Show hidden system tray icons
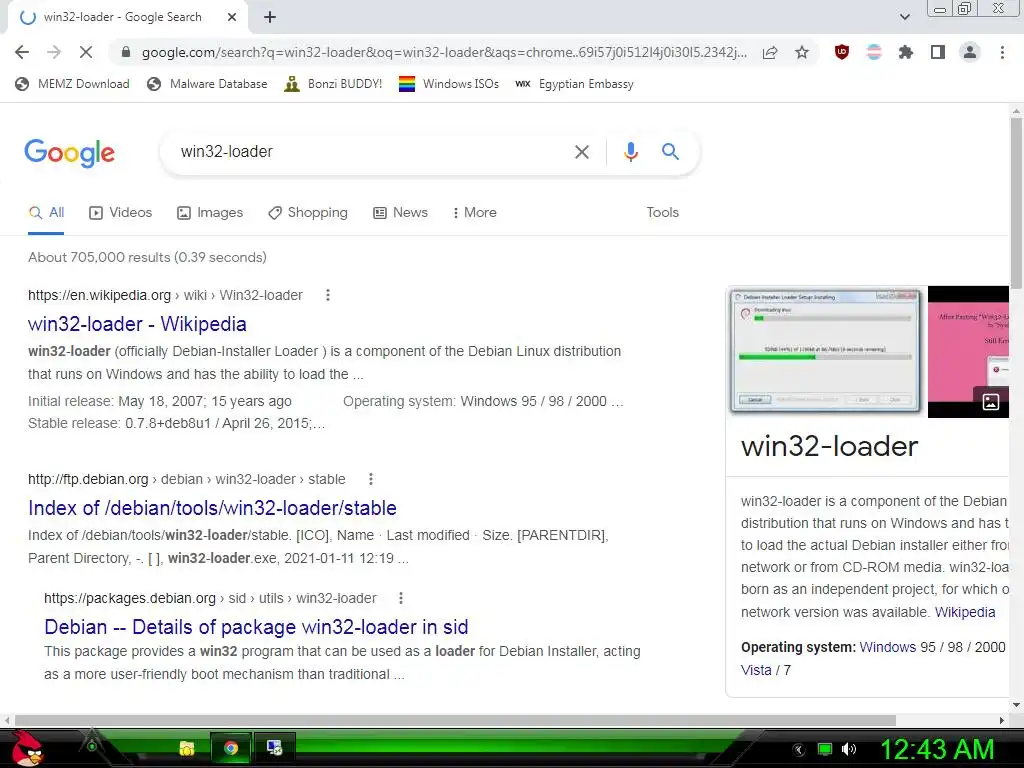The width and height of the screenshot is (1024, 768). (798, 749)
